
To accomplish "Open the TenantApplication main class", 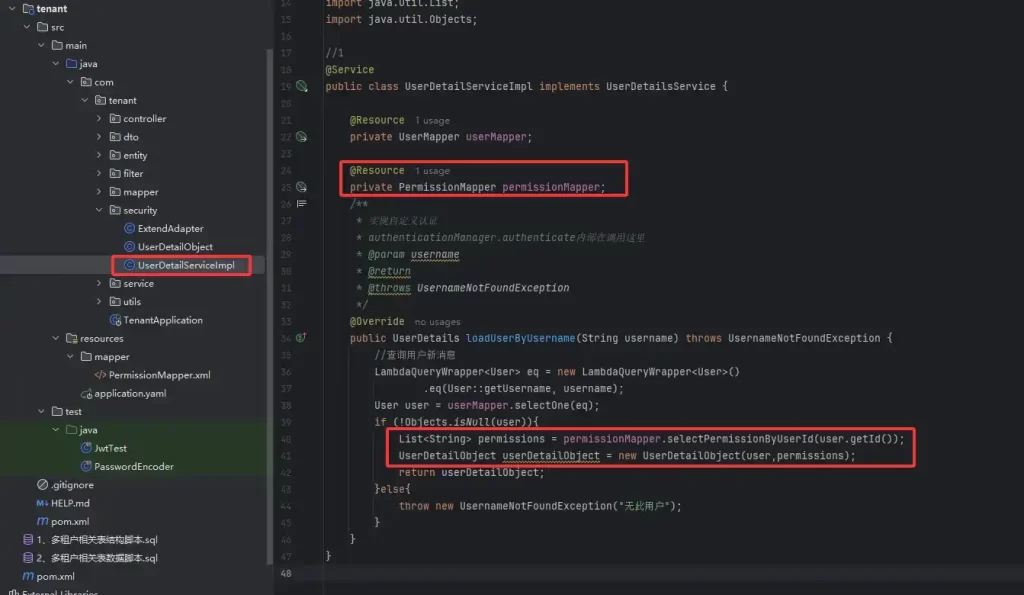I will tap(162, 320).
